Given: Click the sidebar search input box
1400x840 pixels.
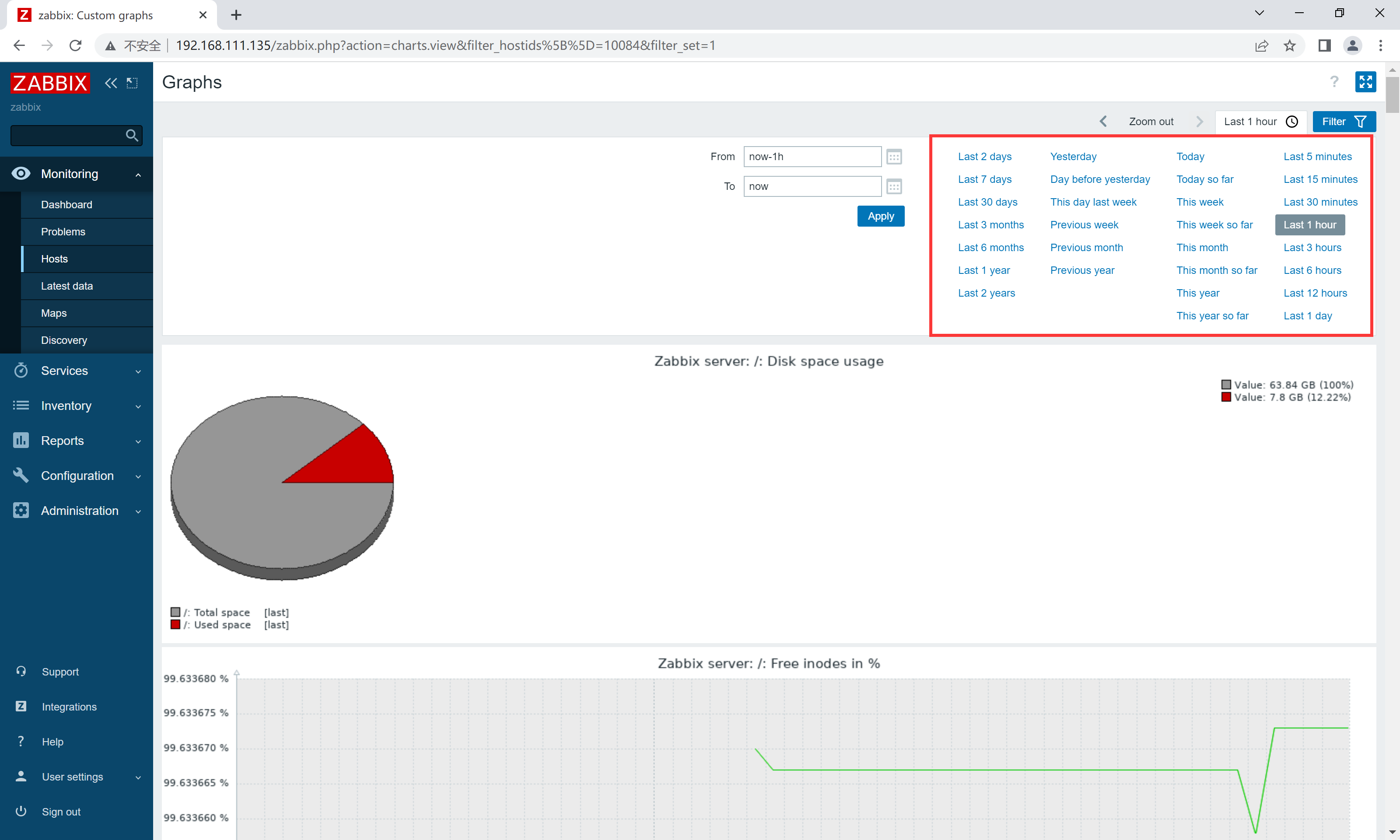Looking at the screenshot, I should tap(67, 135).
